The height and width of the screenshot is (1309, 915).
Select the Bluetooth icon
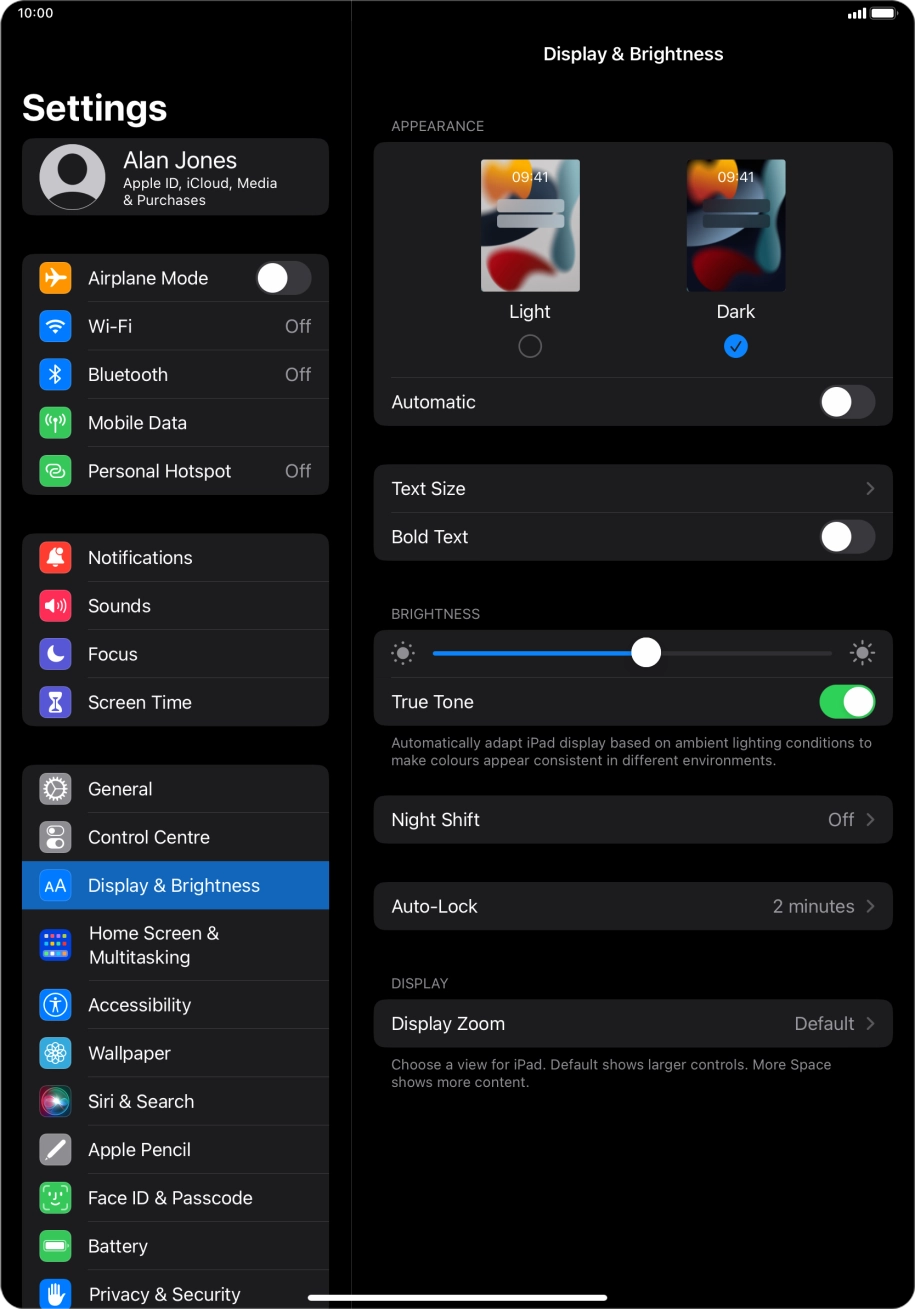(55, 374)
